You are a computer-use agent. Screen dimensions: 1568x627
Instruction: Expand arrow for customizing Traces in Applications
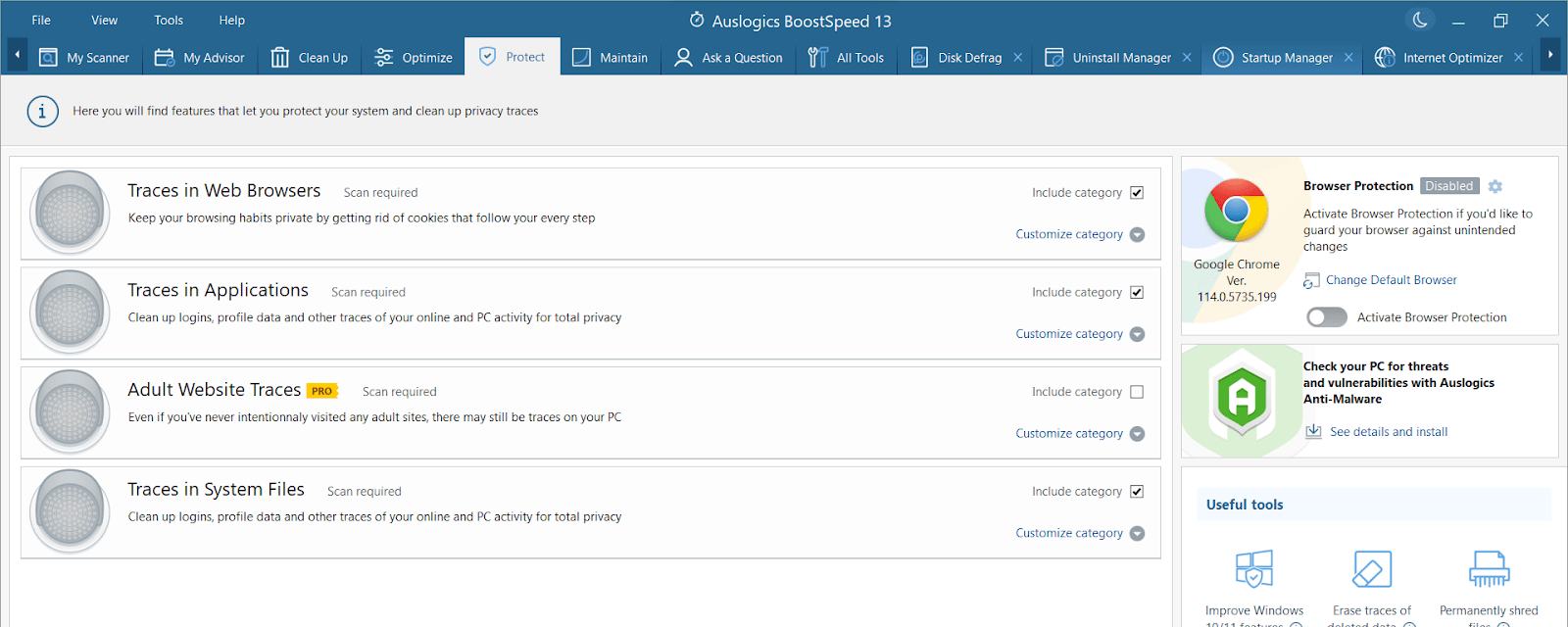[1137, 334]
